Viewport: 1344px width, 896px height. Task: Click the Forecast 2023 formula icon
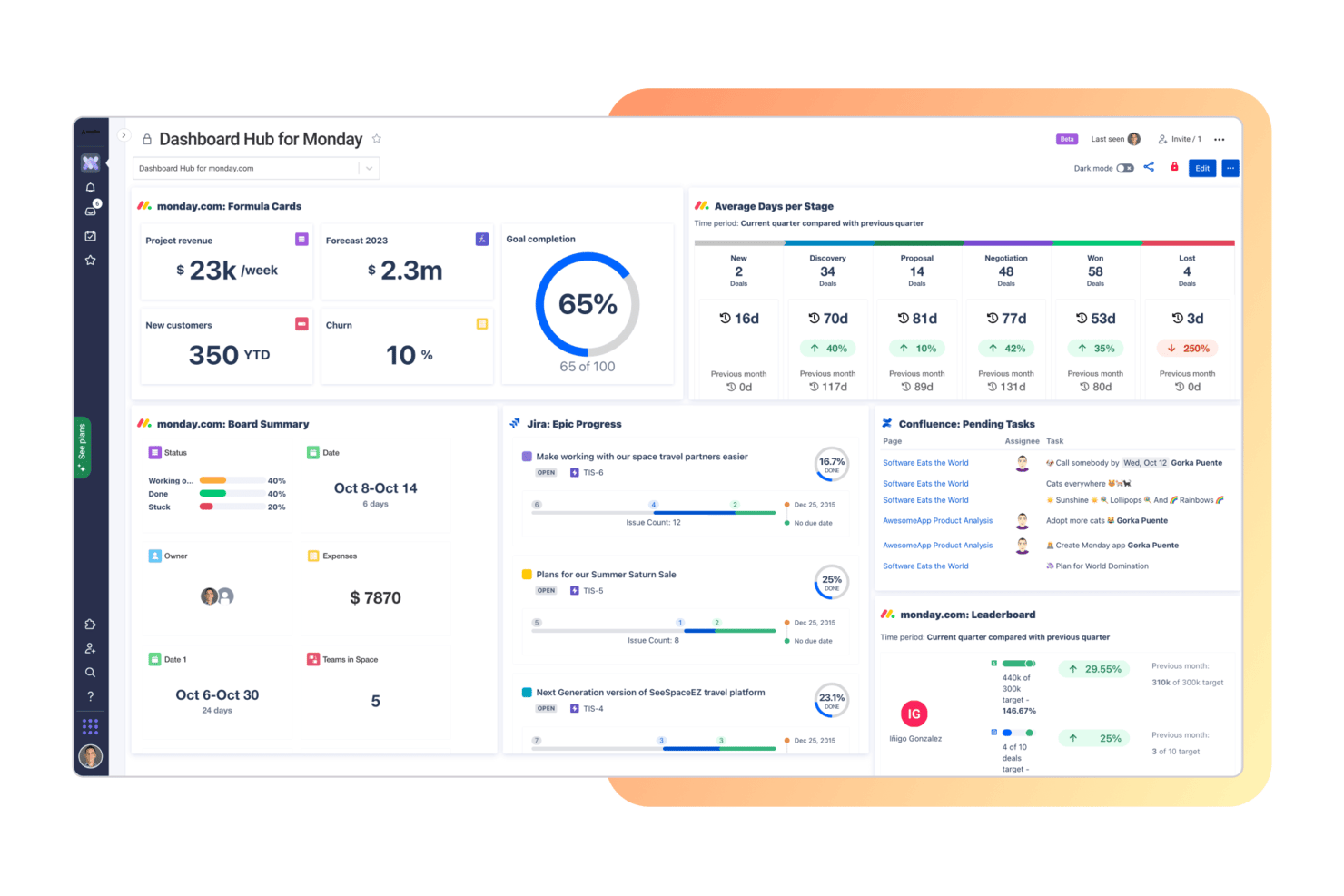tap(482, 239)
